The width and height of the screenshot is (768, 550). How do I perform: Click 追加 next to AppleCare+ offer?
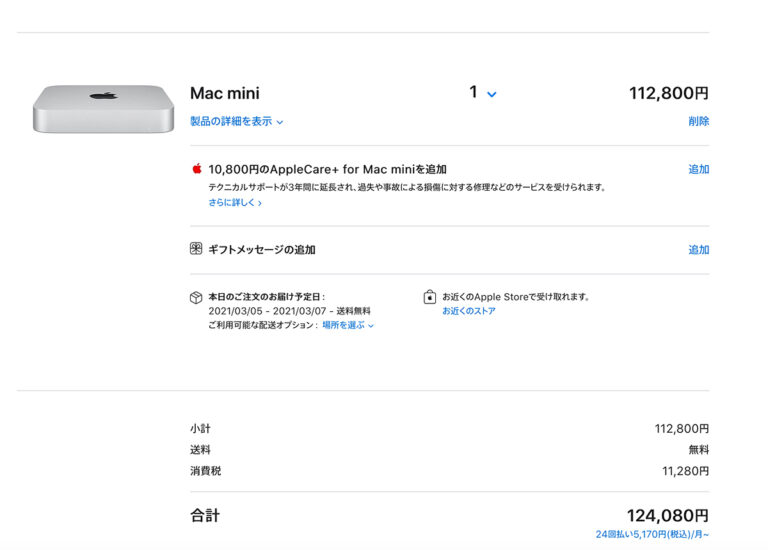(698, 169)
